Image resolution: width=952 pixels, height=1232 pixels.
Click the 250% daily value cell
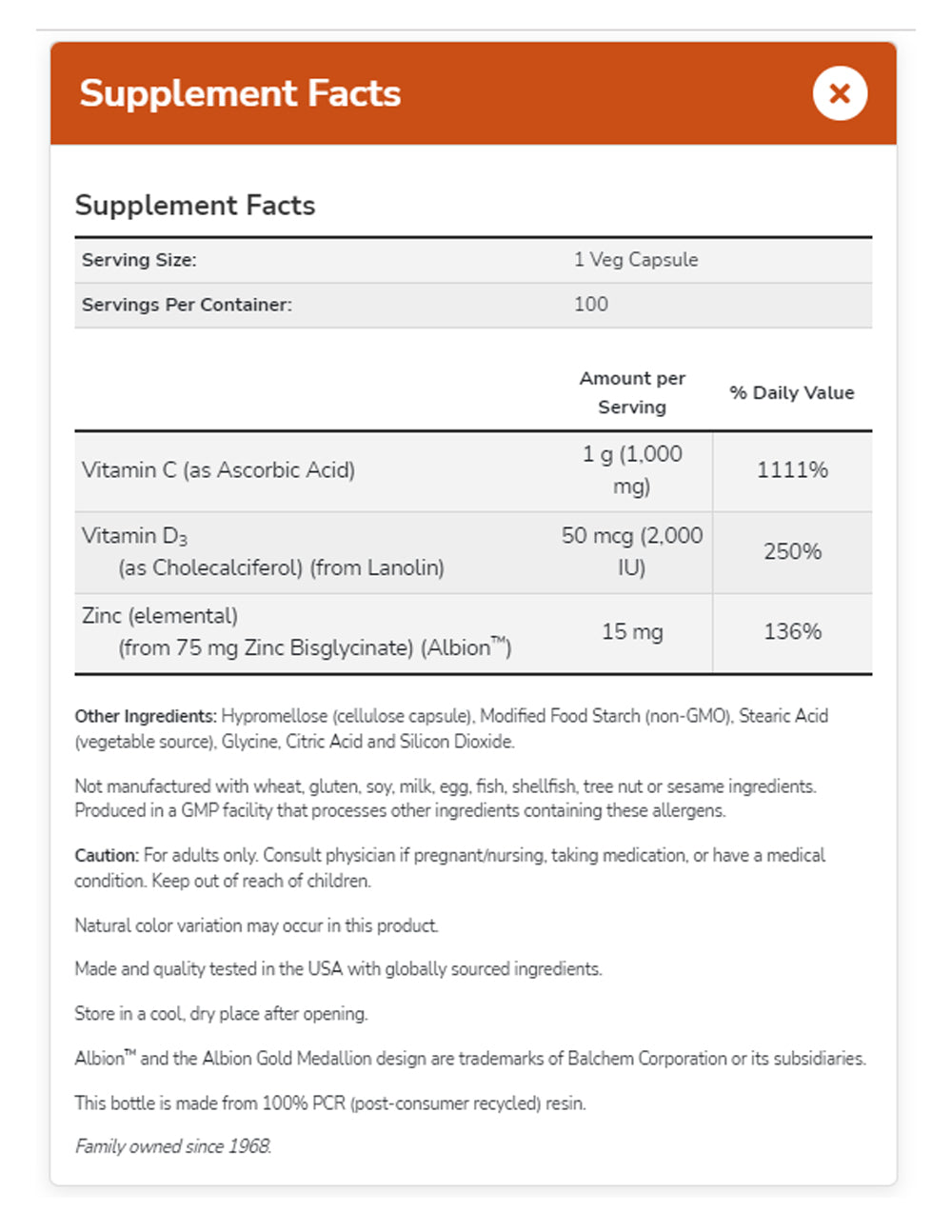792,551
